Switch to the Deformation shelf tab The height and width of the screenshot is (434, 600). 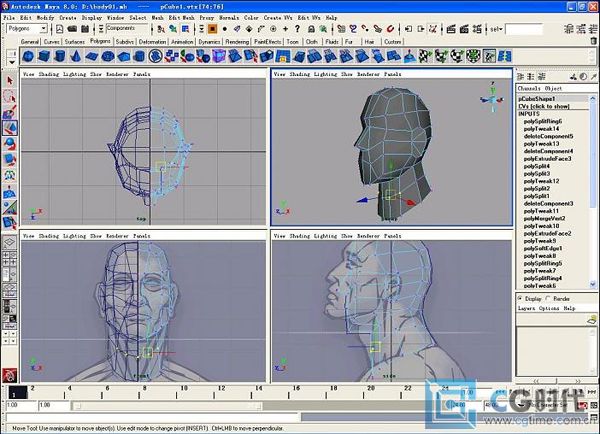[152, 41]
